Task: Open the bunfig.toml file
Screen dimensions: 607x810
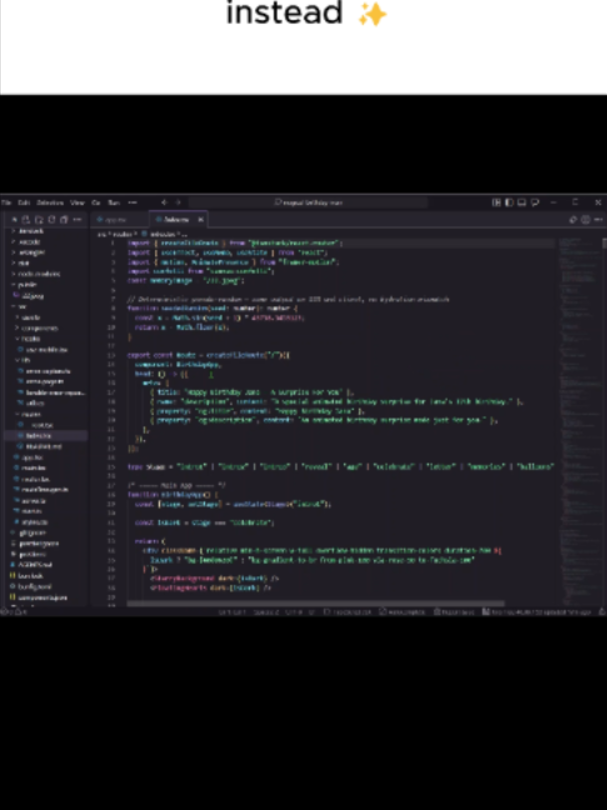Action: coord(44,586)
